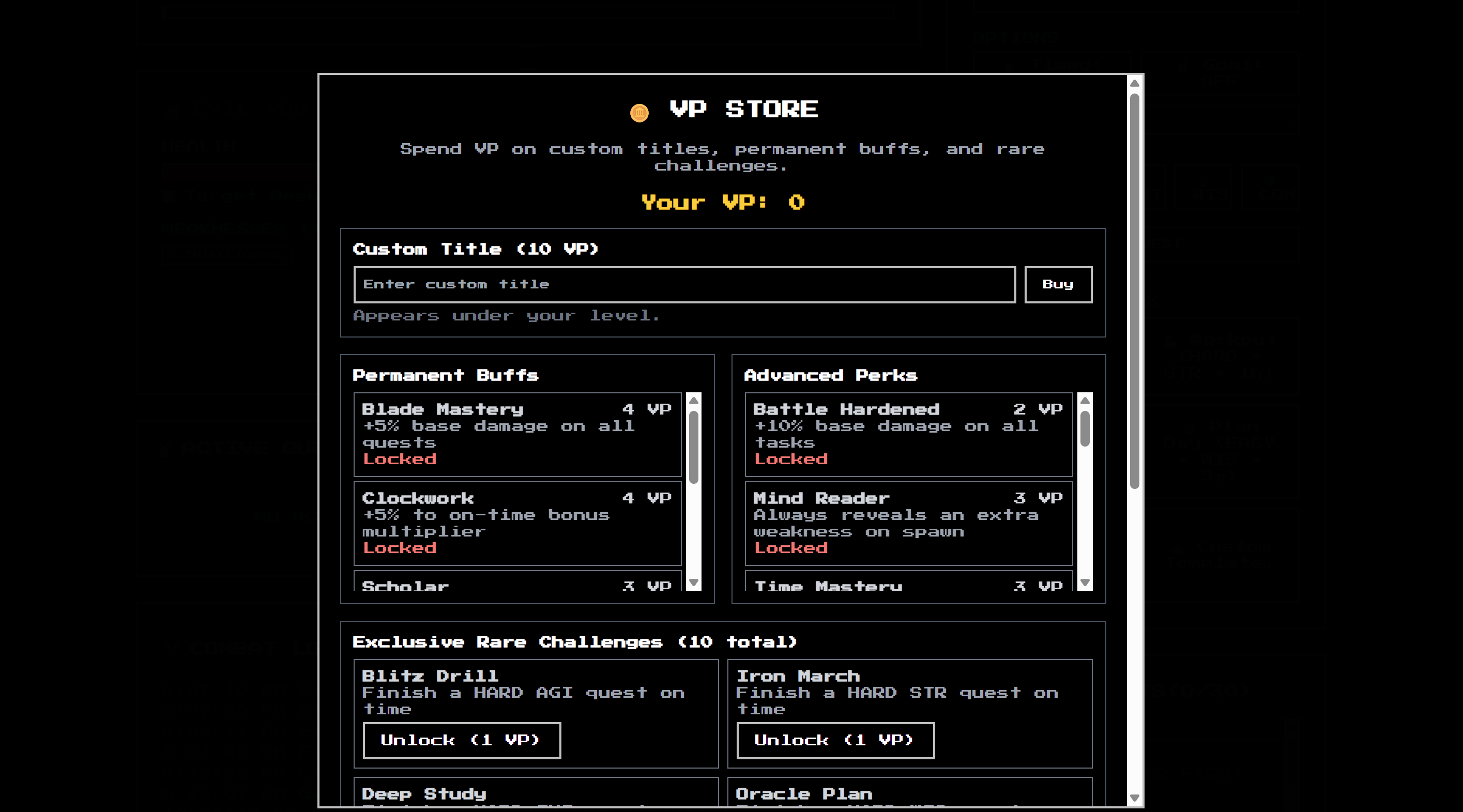Click Advanced Perks scroll up arrow
Viewport: 1463px width, 812px height.
pos(1085,401)
